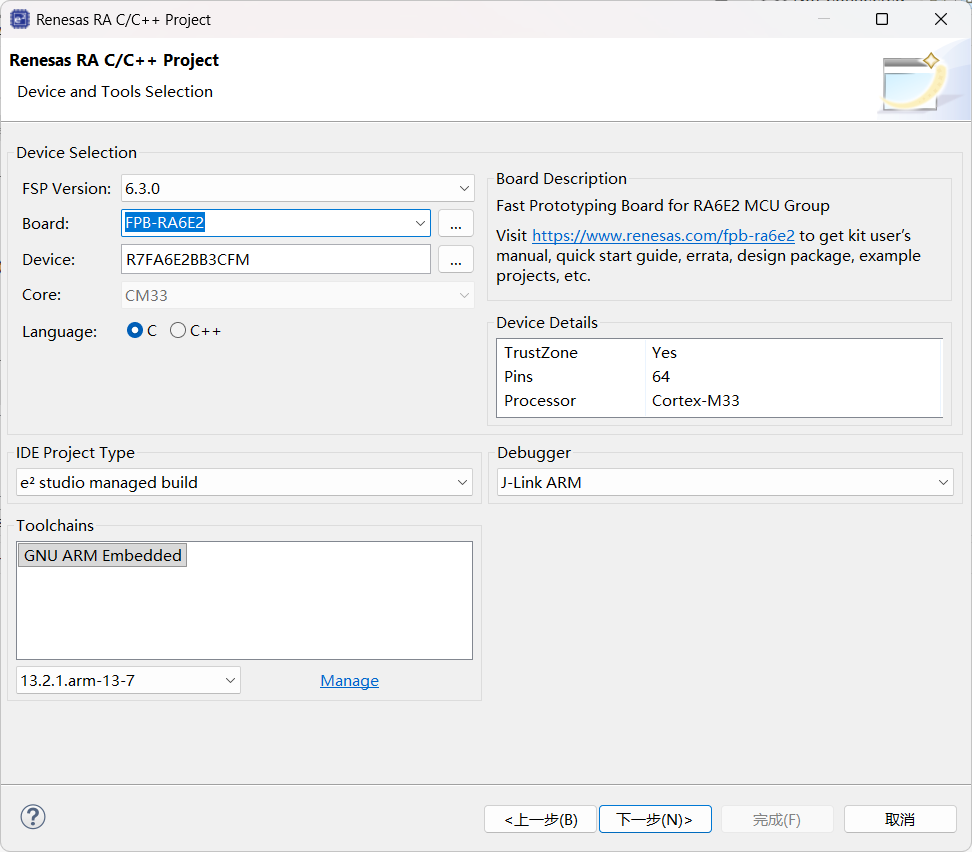The image size is (972, 852).
Task: Click the Device field R7FA6E2BB3CFM
Action: (276, 259)
